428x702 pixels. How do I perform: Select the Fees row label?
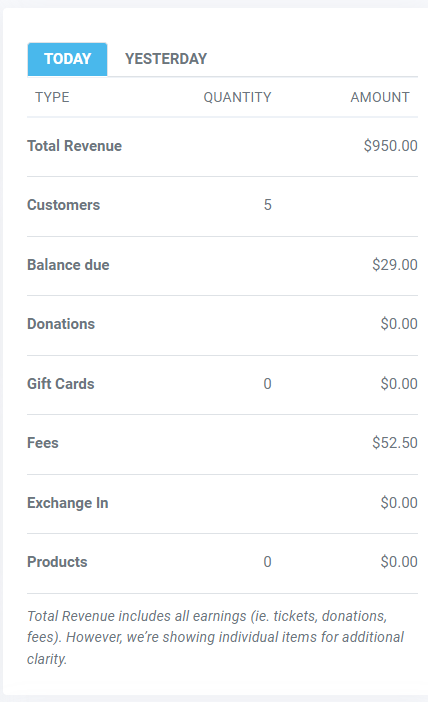point(43,443)
